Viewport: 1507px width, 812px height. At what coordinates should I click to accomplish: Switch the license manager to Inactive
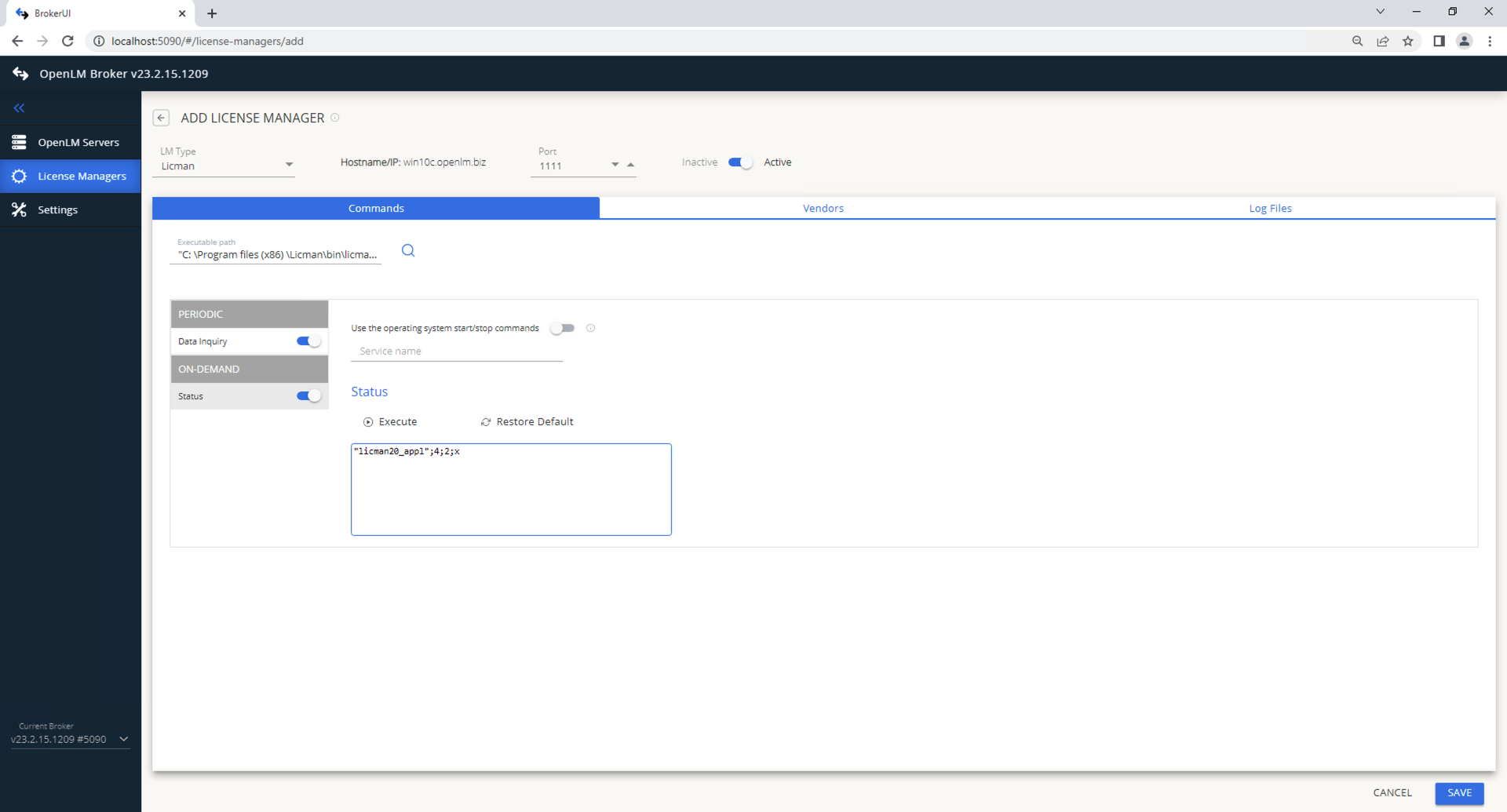739,162
